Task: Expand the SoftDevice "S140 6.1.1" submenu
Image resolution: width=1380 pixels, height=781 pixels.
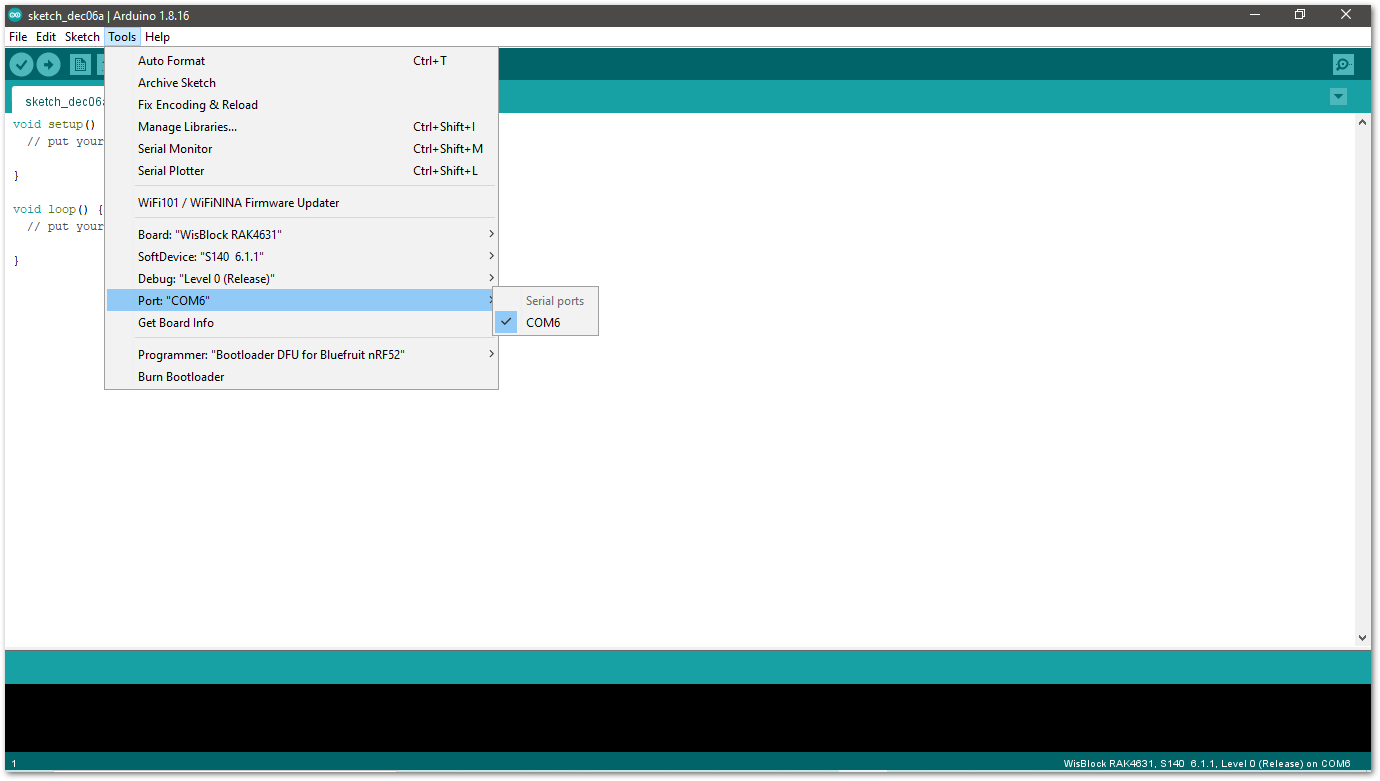Action: (x=302, y=257)
